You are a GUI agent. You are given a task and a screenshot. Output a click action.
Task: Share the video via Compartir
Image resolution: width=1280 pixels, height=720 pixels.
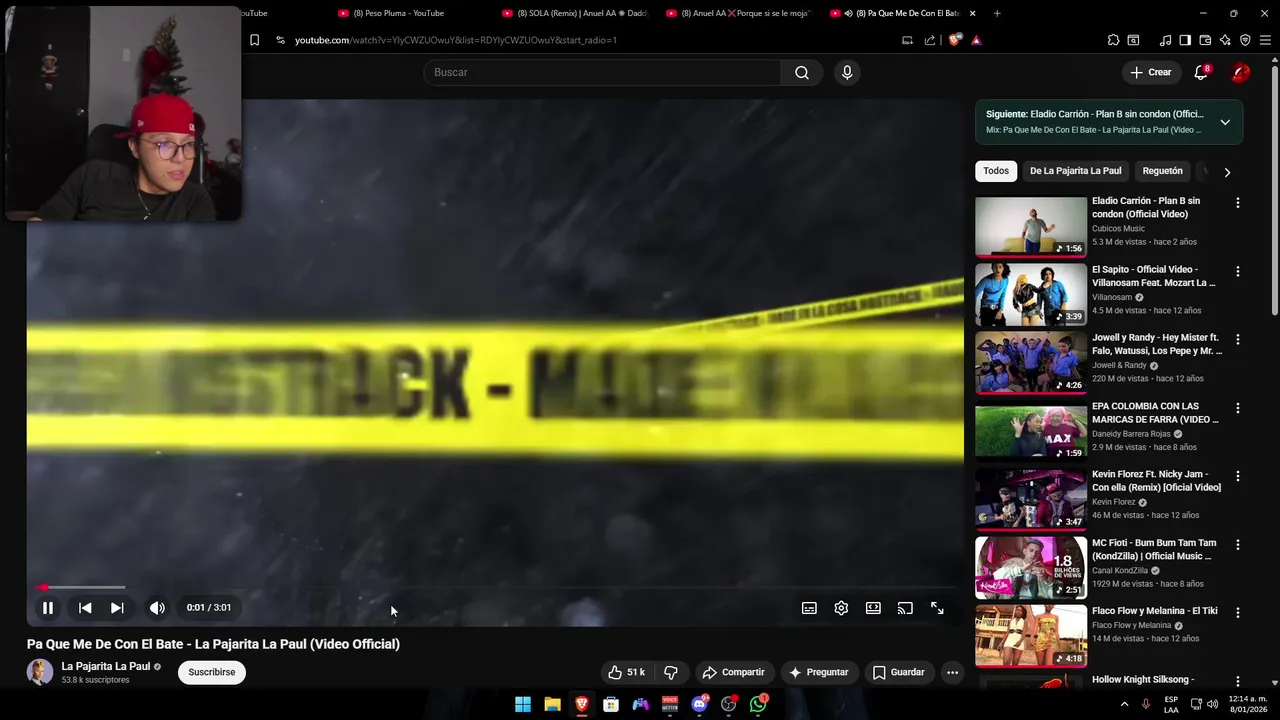(733, 672)
